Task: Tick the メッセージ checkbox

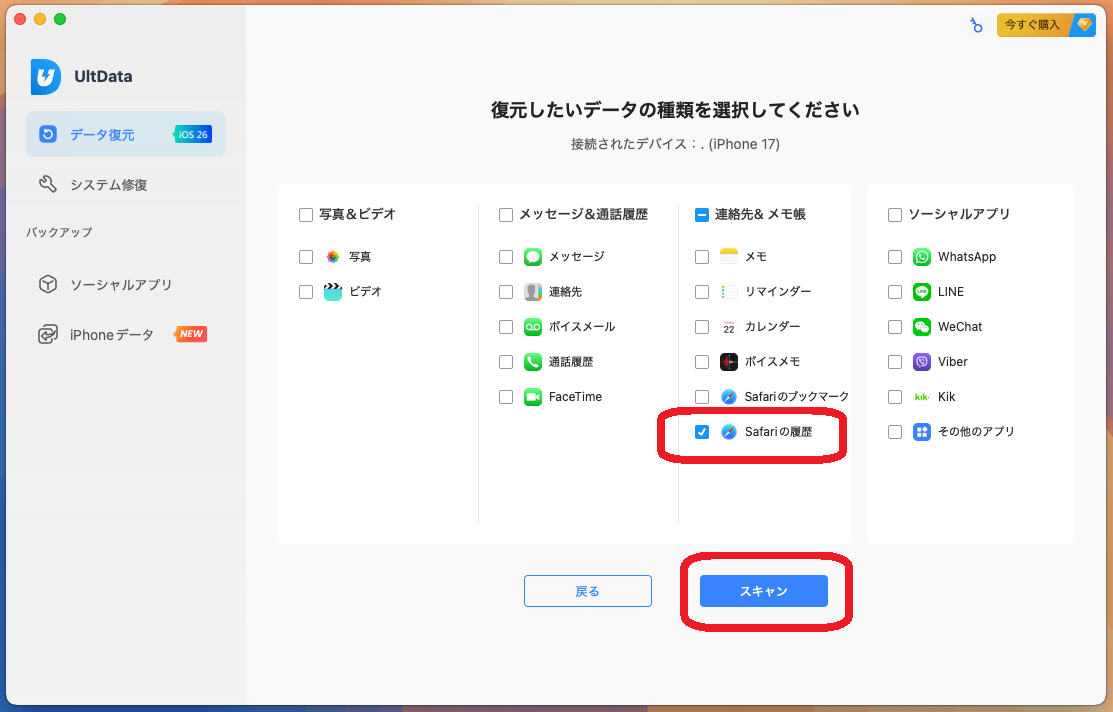Action: [x=506, y=257]
